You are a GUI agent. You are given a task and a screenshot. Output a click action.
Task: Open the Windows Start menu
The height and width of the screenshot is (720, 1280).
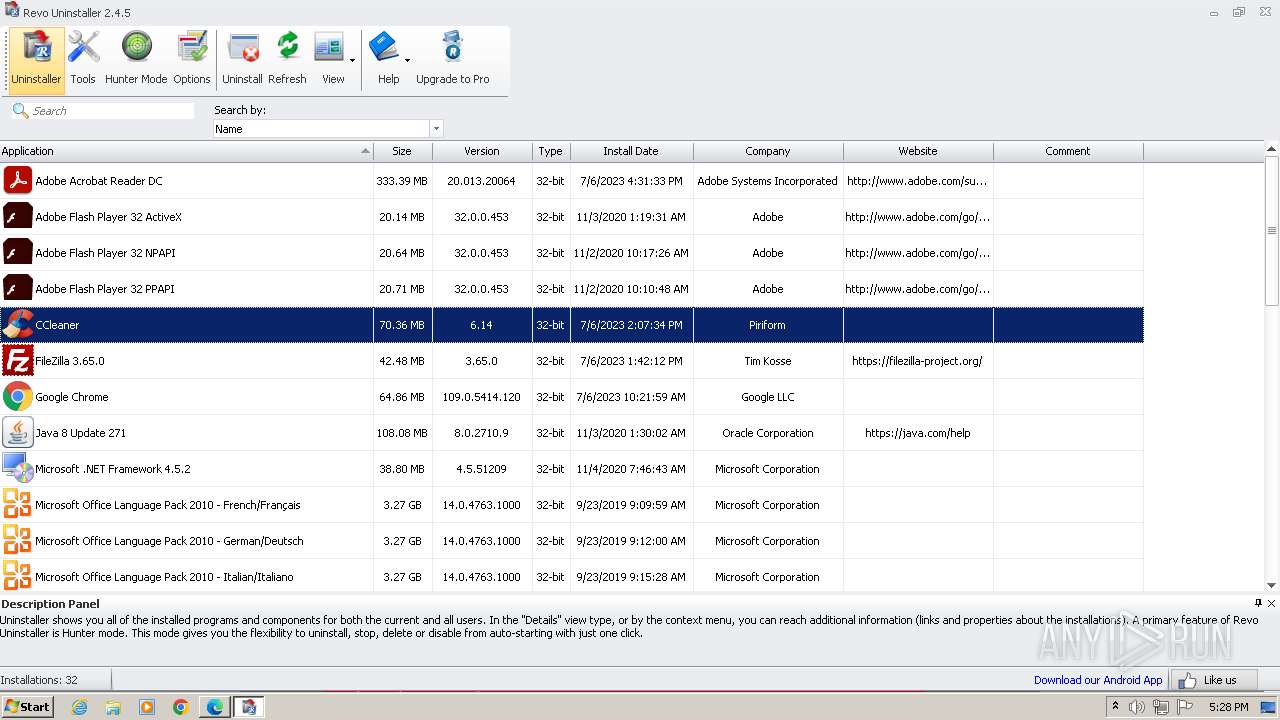tap(27, 707)
